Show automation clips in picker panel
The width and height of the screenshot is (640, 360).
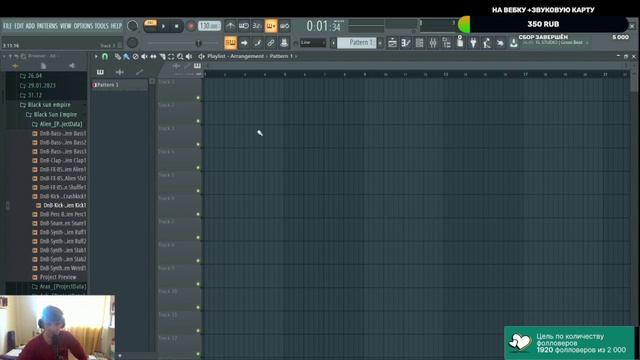[139, 72]
